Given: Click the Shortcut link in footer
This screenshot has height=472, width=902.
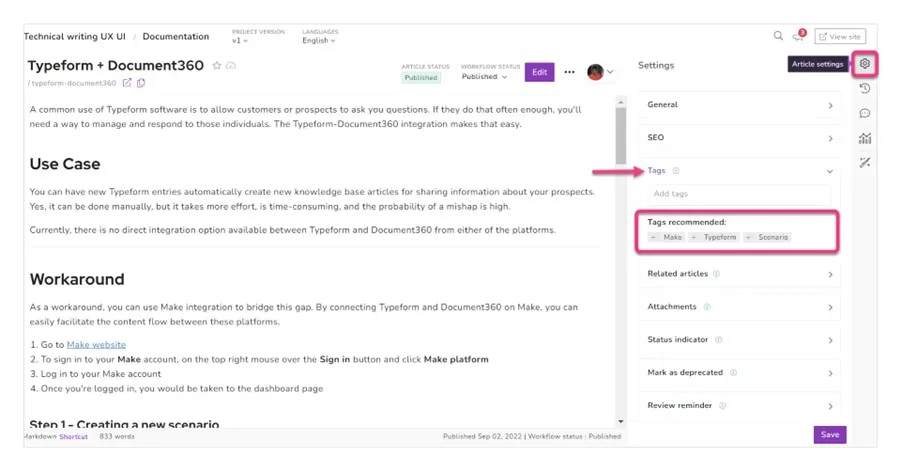Looking at the screenshot, I should (x=73, y=436).
